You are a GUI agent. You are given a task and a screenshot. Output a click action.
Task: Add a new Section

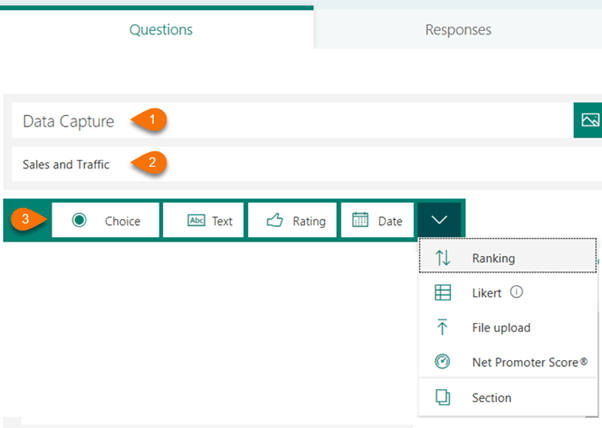coord(508,397)
